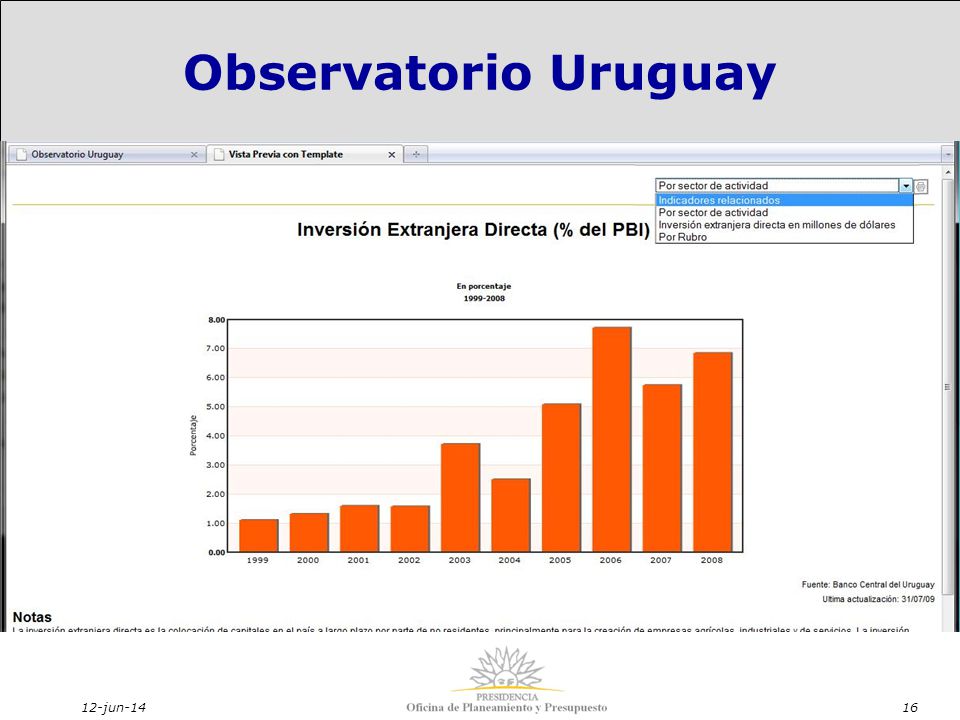This screenshot has width=960, height=720.
Task: Click the scrollbar up arrow
Action: (948, 173)
